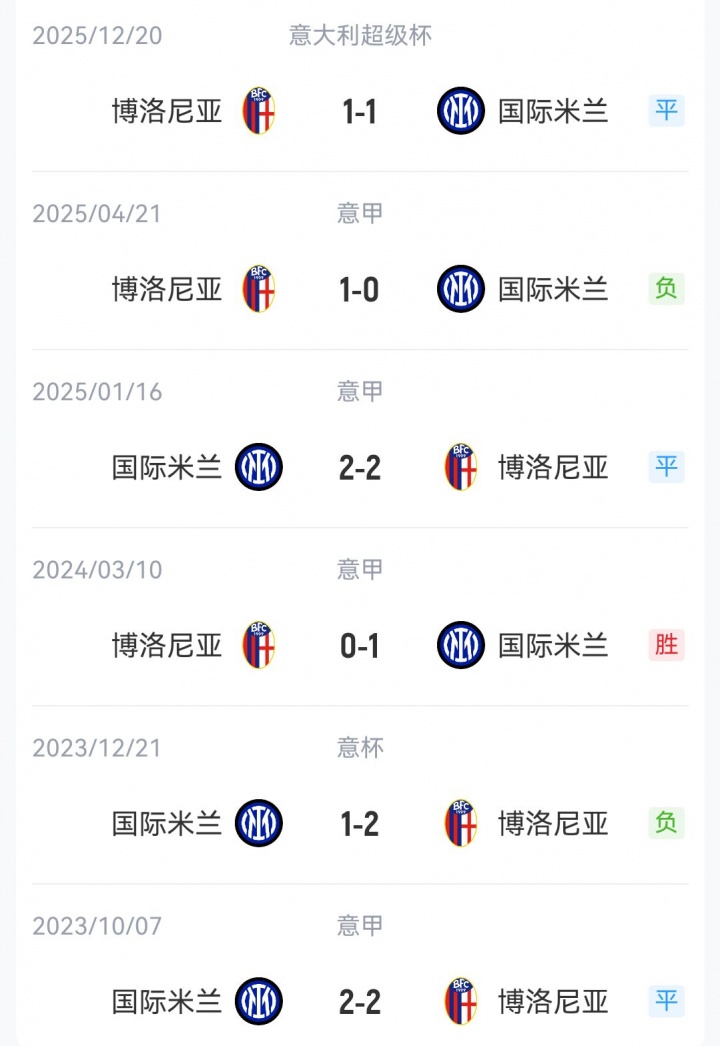
Task: Click Bologna crest in the 2025/01/16 match
Action: tap(461, 467)
